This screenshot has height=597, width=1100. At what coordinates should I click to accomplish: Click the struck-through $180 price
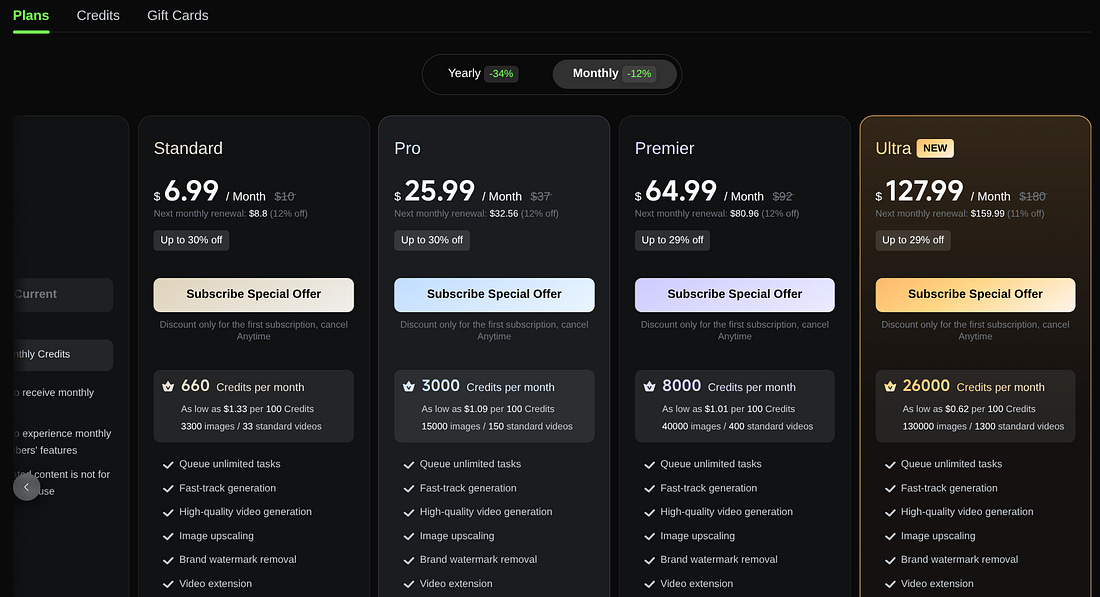(x=1033, y=196)
